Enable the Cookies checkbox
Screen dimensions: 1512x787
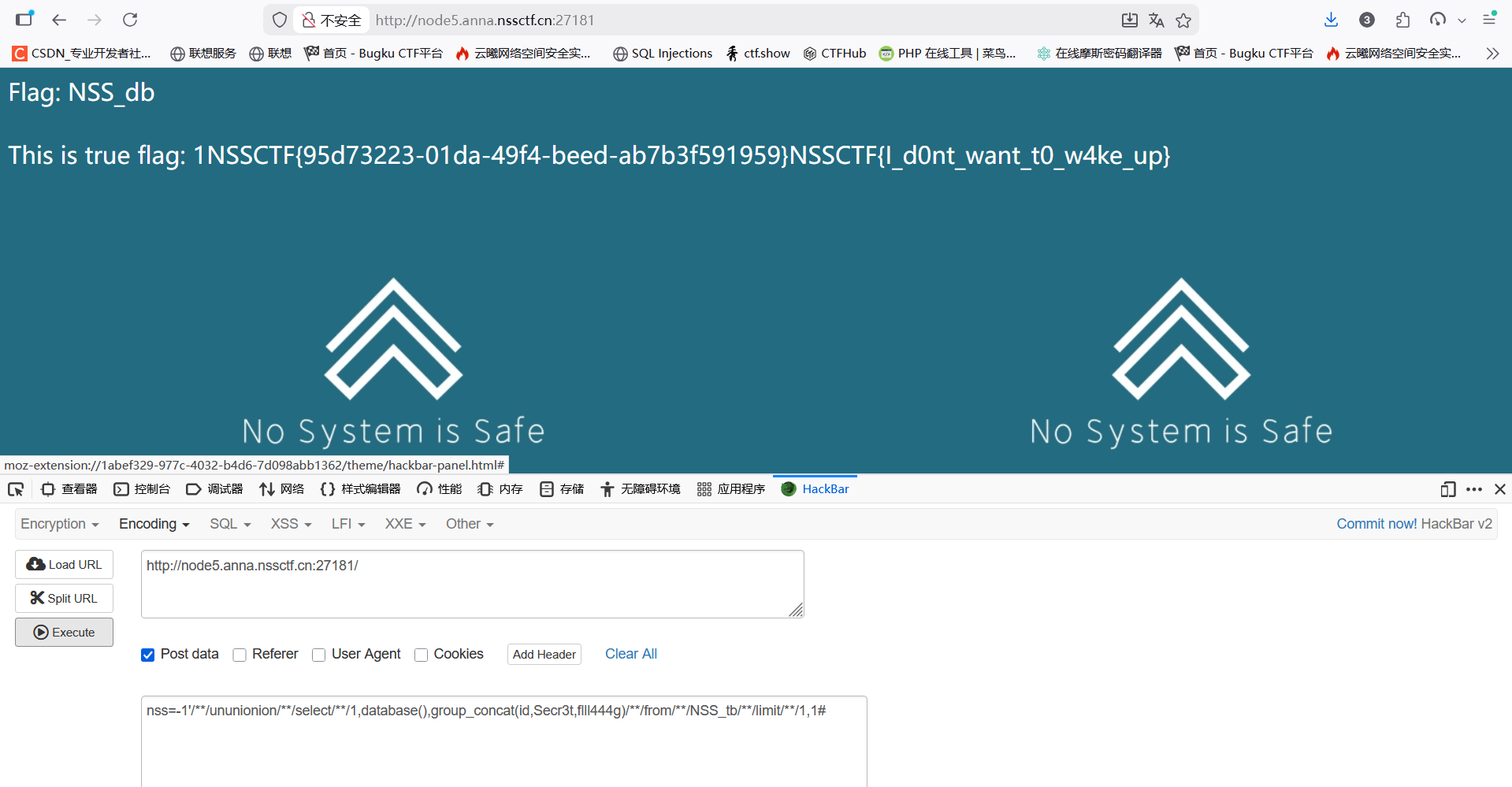(421, 655)
